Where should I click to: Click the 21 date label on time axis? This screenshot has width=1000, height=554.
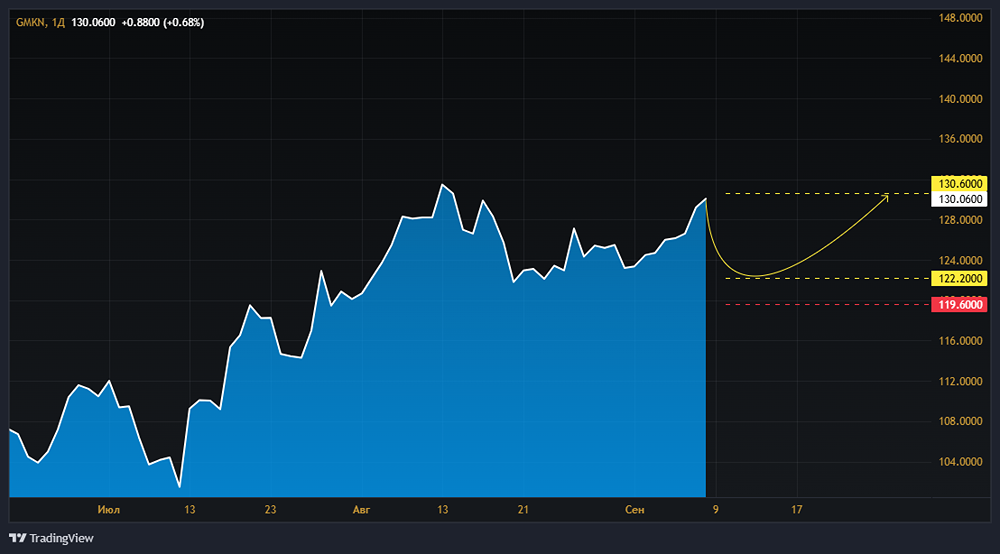tap(523, 510)
